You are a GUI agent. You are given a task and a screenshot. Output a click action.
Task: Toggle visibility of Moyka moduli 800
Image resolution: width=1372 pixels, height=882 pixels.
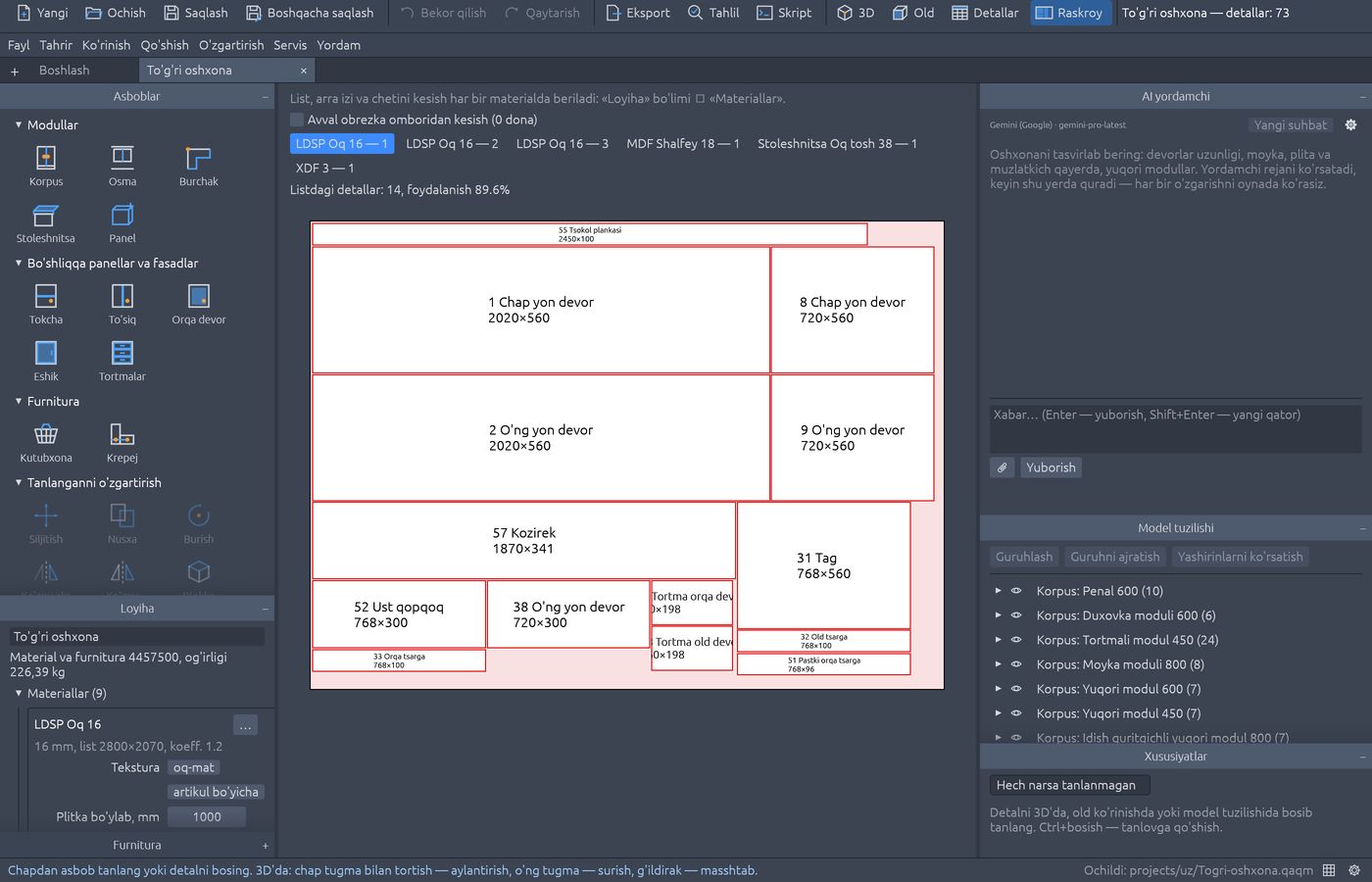pyautogui.click(x=1016, y=664)
